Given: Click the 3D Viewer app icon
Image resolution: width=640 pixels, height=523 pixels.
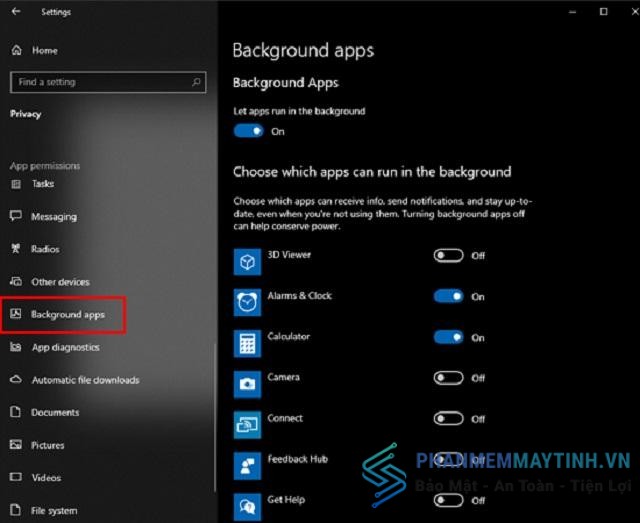Looking at the screenshot, I should click(x=247, y=262).
